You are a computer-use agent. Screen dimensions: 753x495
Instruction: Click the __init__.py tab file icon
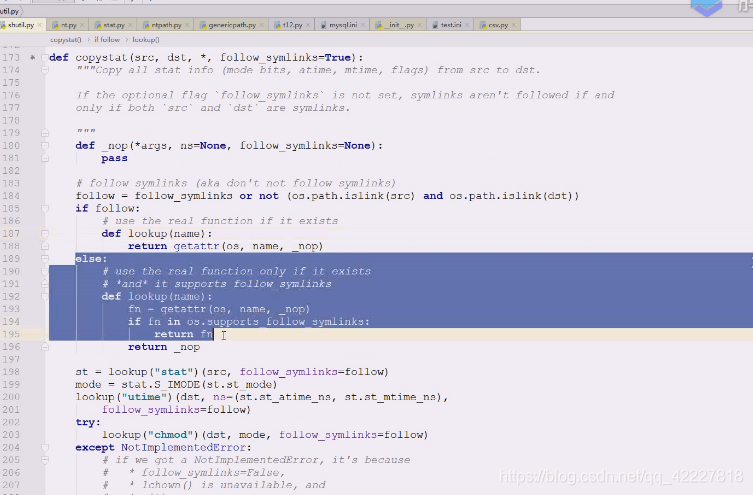tap(379, 25)
